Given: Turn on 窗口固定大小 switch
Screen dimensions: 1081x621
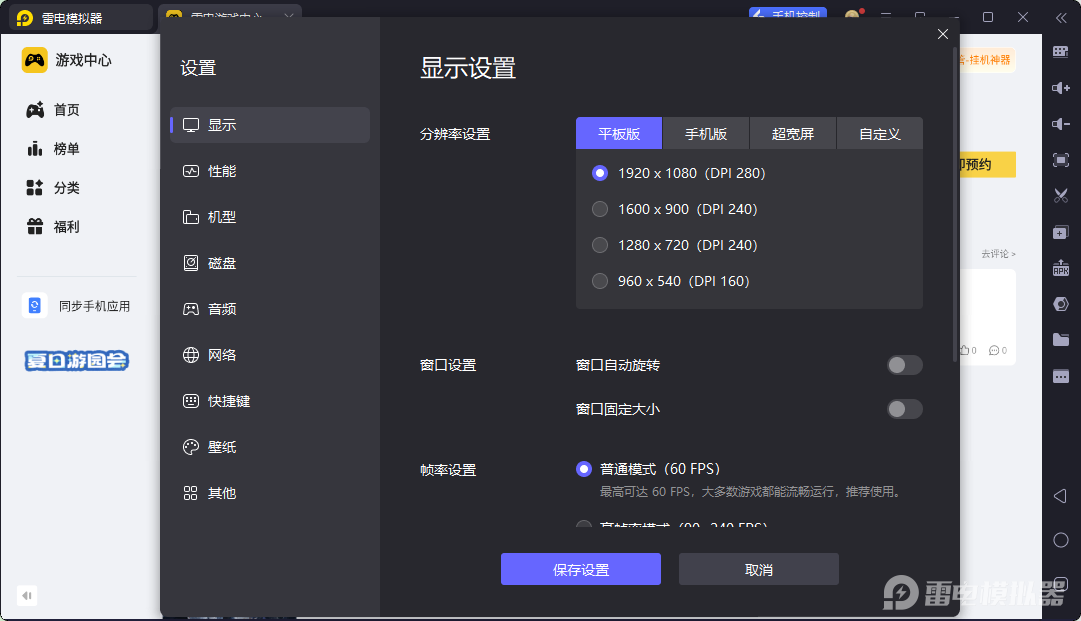Looking at the screenshot, I should 904,409.
